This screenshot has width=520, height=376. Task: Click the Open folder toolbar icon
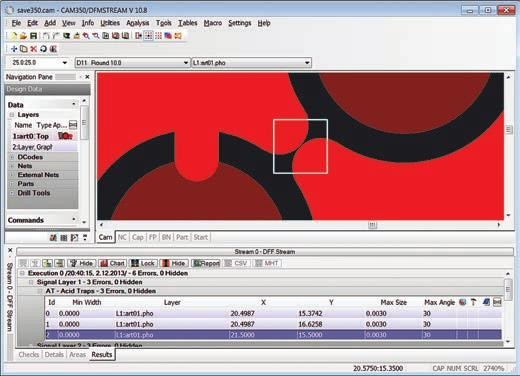[x=23, y=36]
